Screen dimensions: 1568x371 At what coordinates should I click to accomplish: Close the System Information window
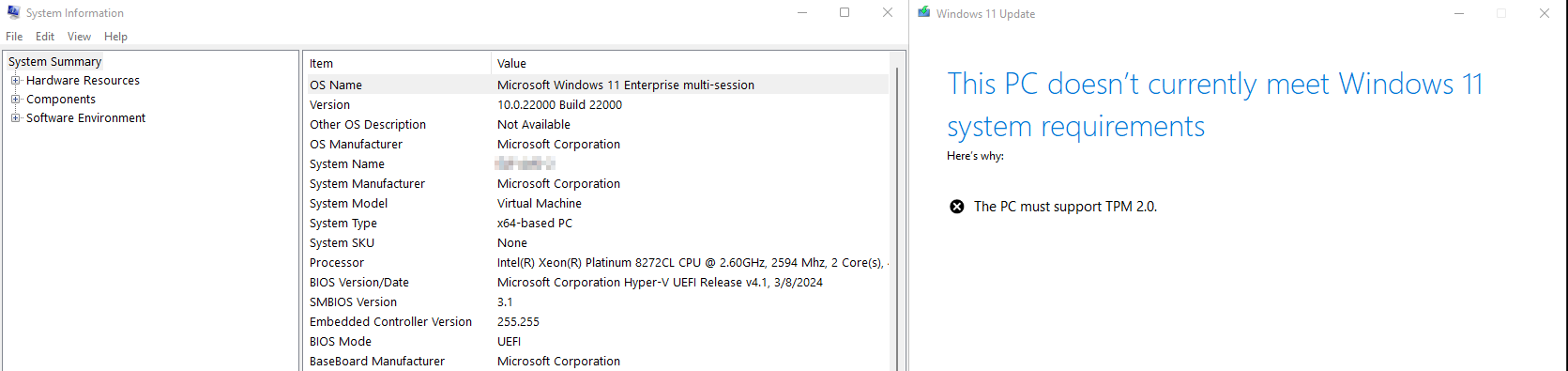click(x=888, y=13)
